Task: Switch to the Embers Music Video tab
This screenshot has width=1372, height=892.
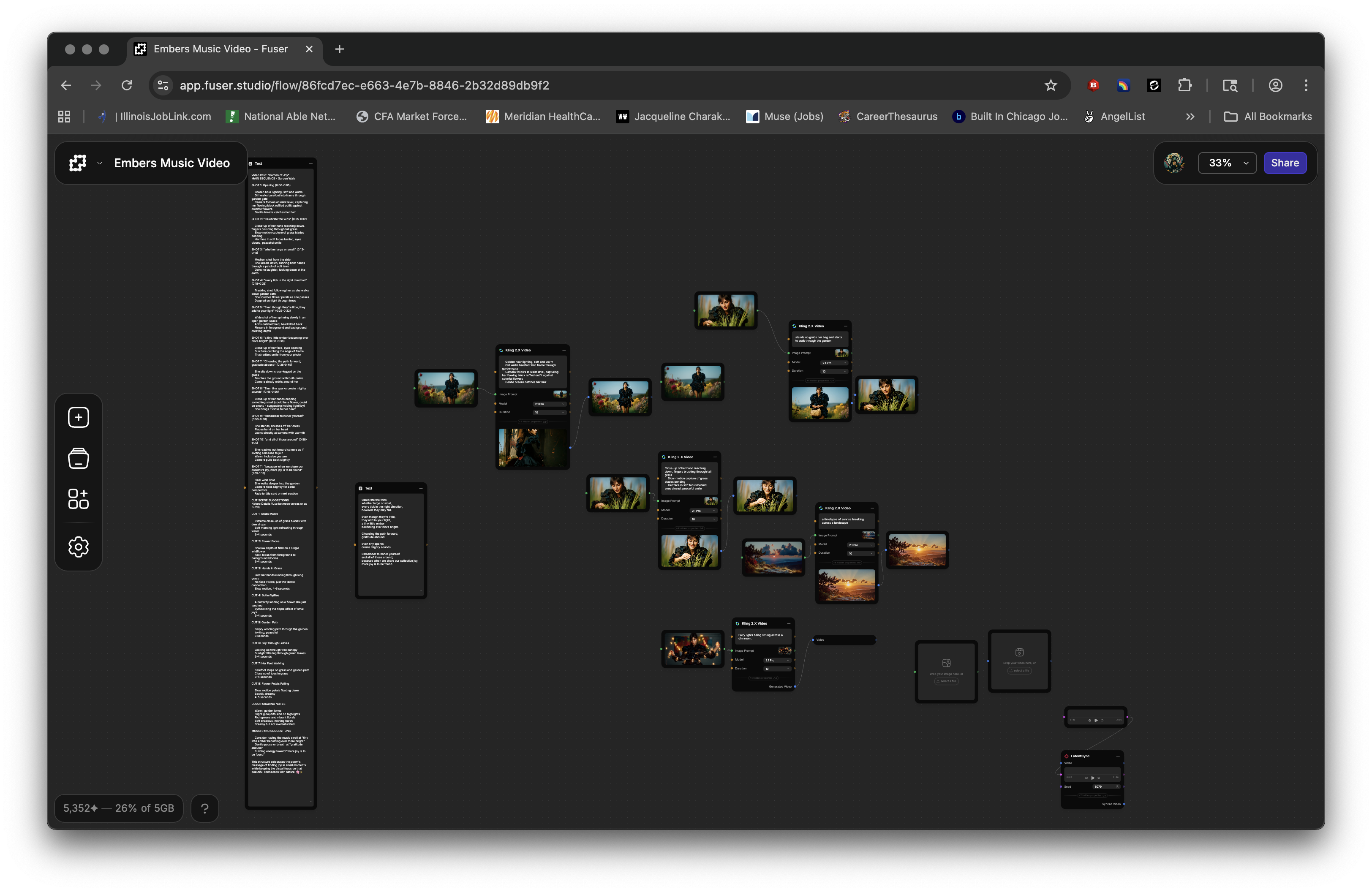Action: [x=220, y=49]
